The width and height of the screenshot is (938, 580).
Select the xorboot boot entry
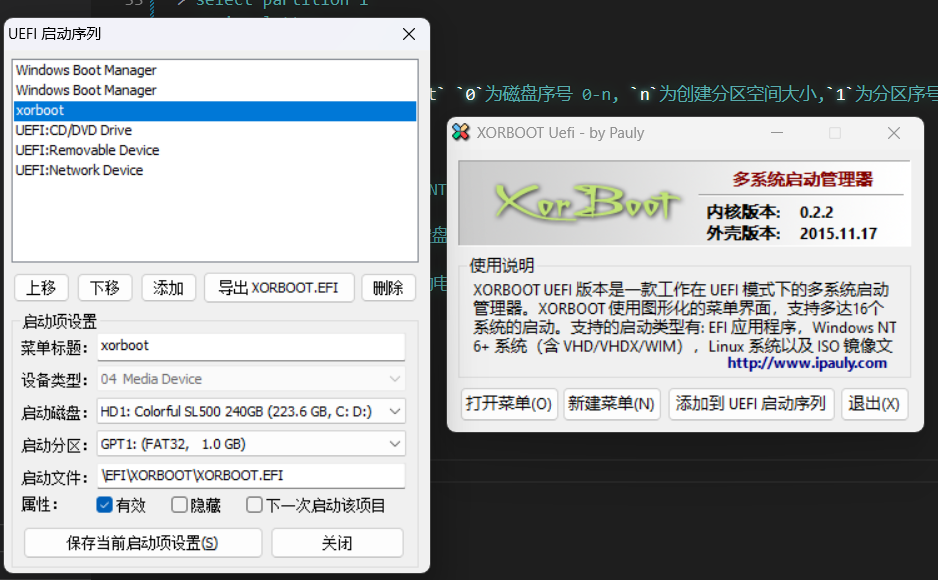click(215, 111)
